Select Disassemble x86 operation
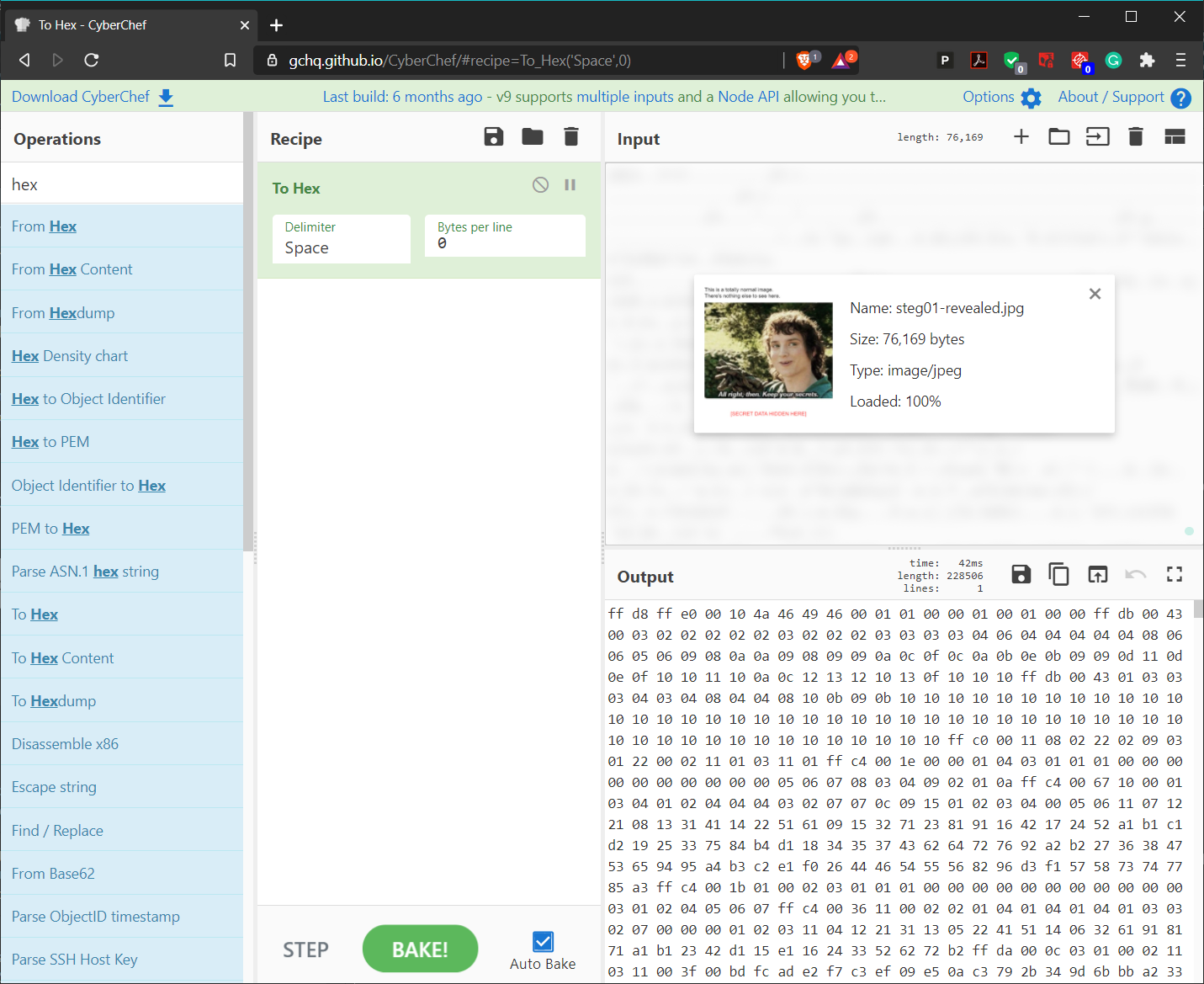This screenshot has height=984, width=1204. point(122,744)
